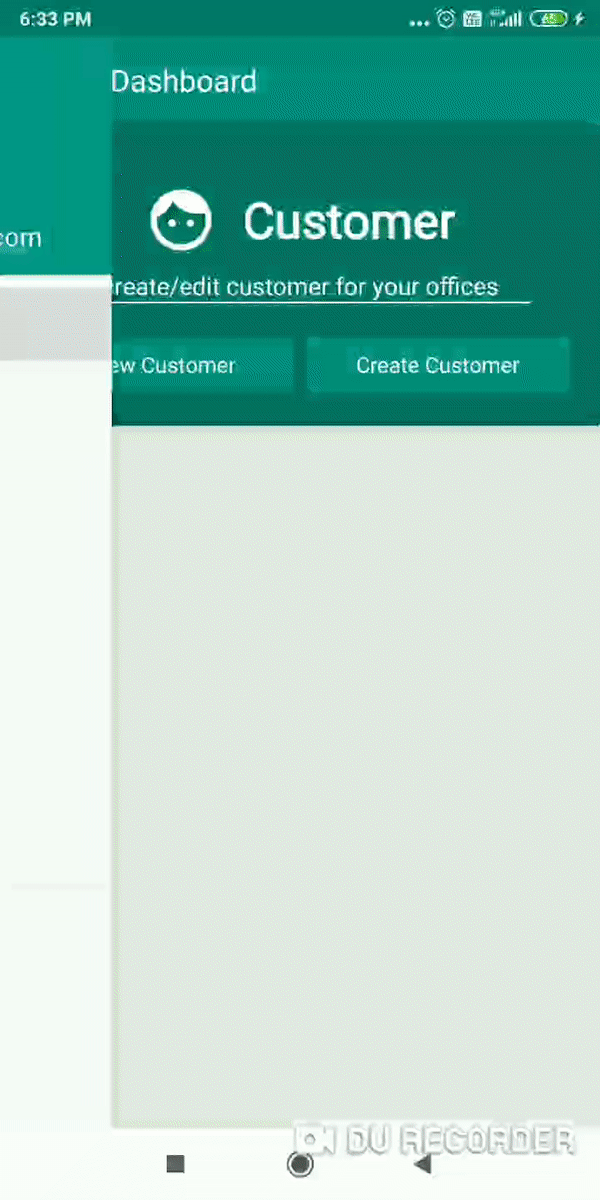Select the Customer card heading
This screenshot has height=1200, width=600.
[x=350, y=222]
